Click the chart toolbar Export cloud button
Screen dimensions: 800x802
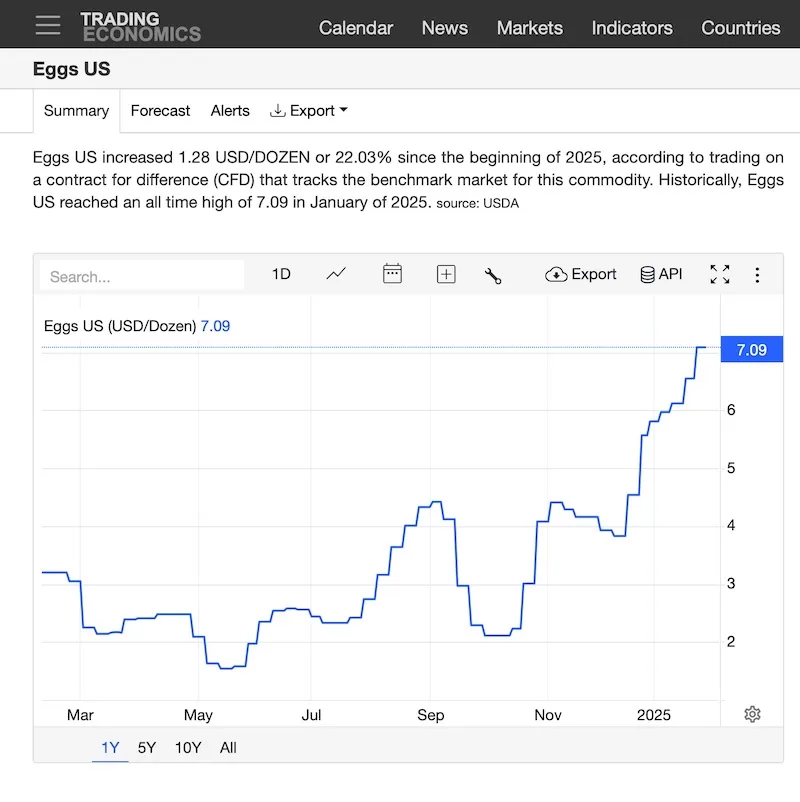581,274
